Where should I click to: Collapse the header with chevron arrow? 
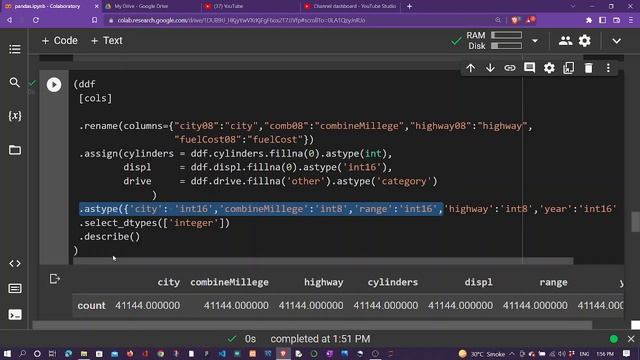point(616,41)
